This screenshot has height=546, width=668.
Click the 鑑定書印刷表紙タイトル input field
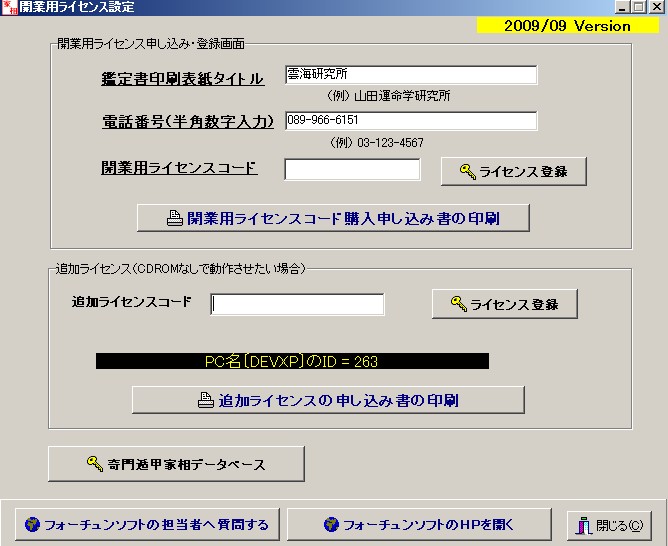point(411,75)
